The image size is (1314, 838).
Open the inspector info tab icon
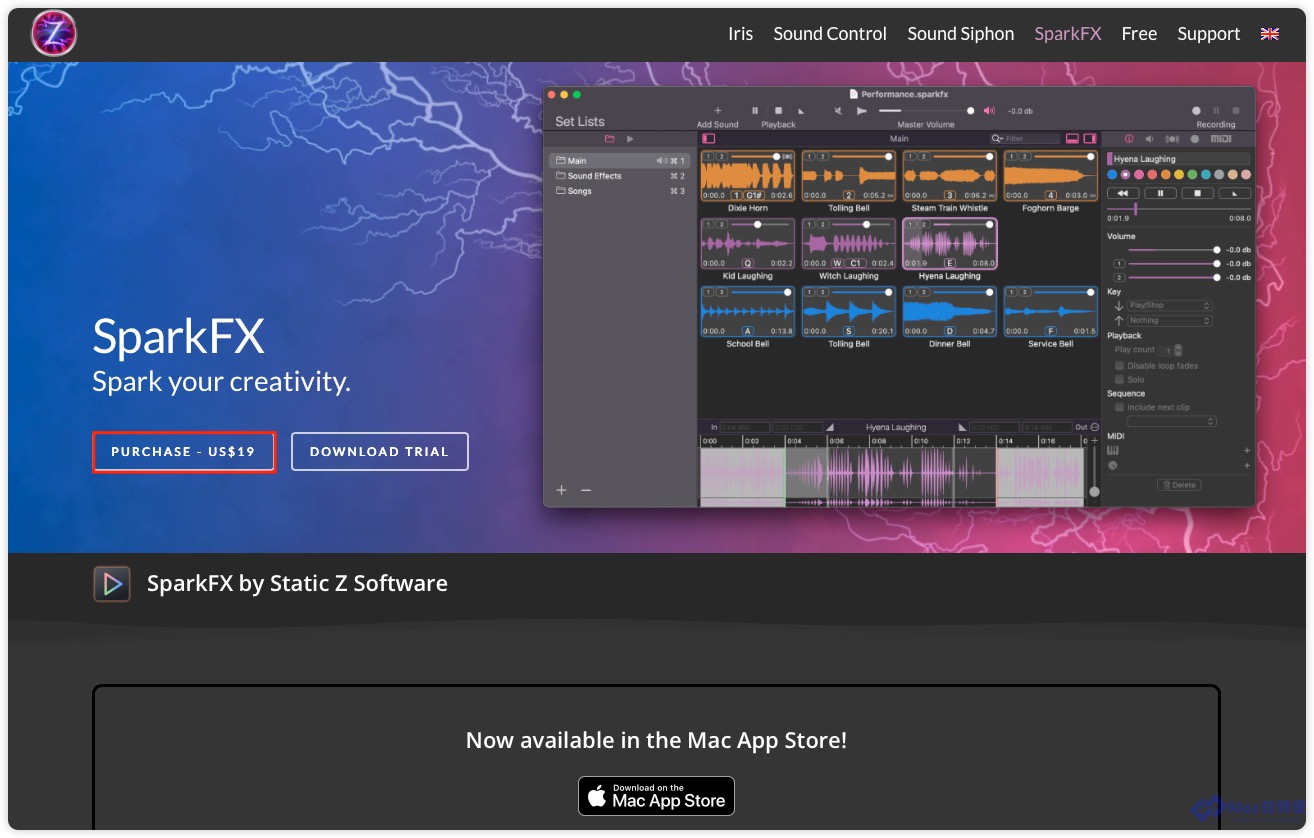[1129, 139]
